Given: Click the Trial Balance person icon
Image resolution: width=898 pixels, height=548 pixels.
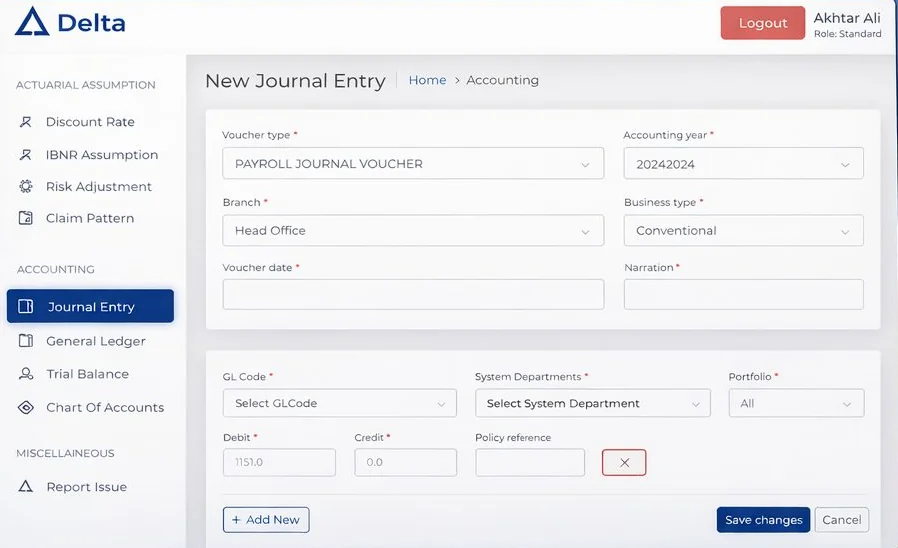Looking at the screenshot, I should click(26, 374).
